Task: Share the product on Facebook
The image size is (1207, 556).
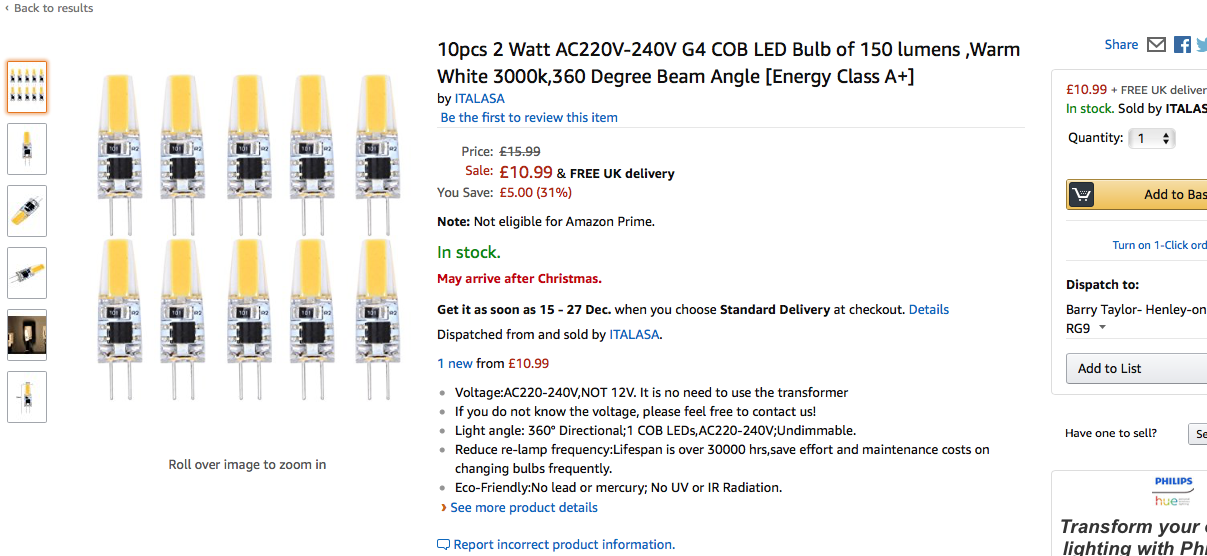Action: [x=1182, y=45]
